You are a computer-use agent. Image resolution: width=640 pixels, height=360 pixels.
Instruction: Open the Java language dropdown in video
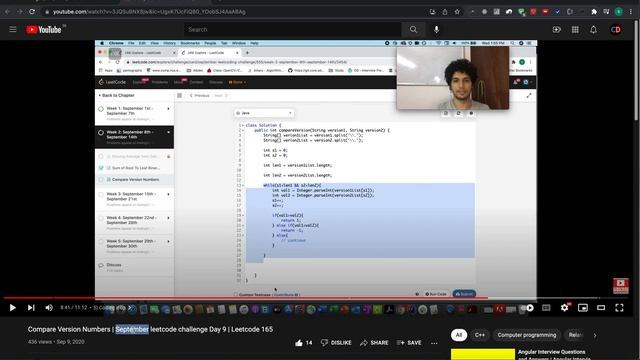click(264, 113)
